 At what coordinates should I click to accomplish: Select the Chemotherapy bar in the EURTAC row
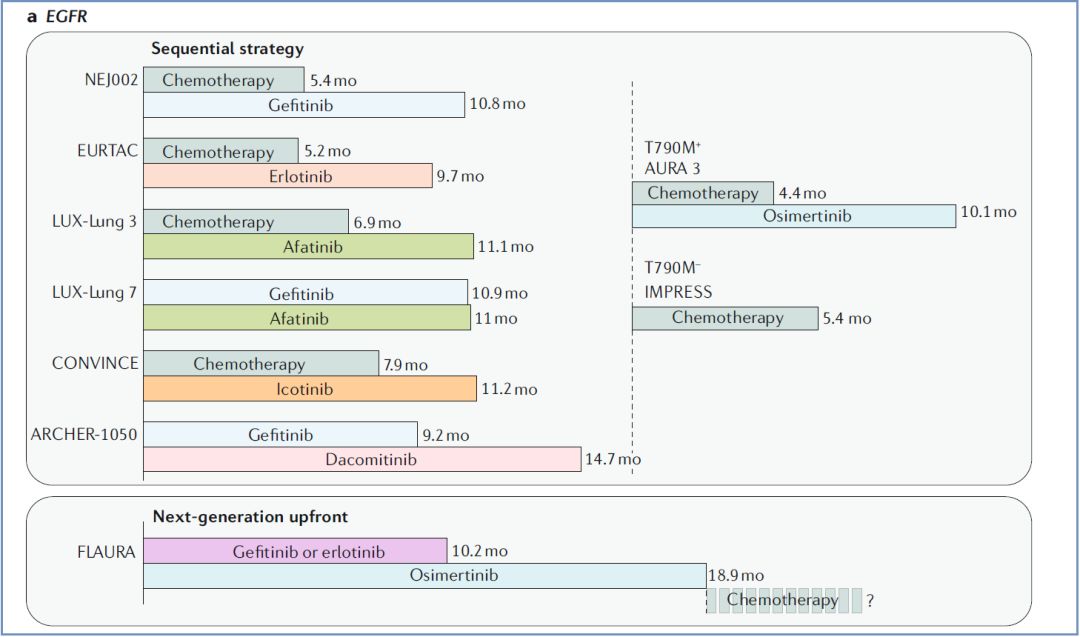(221, 152)
